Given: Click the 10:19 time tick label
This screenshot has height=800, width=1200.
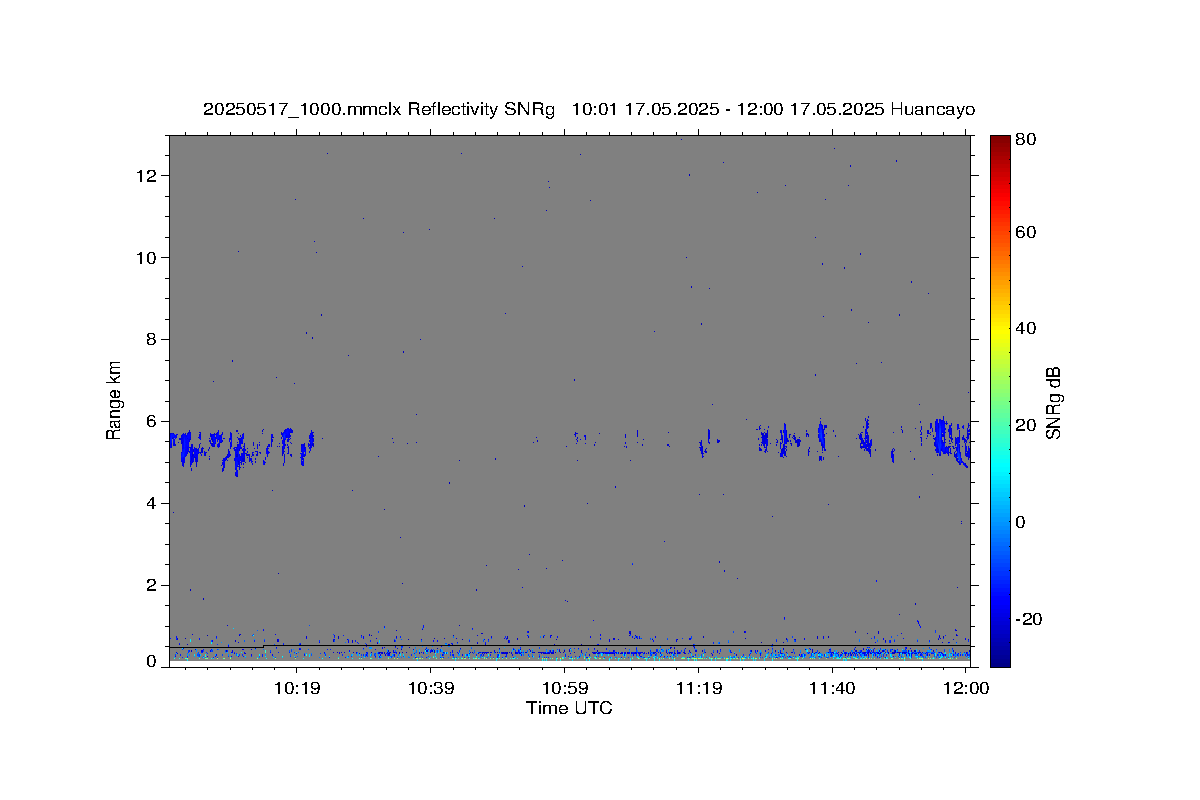Looking at the screenshot, I should [x=297, y=688].
